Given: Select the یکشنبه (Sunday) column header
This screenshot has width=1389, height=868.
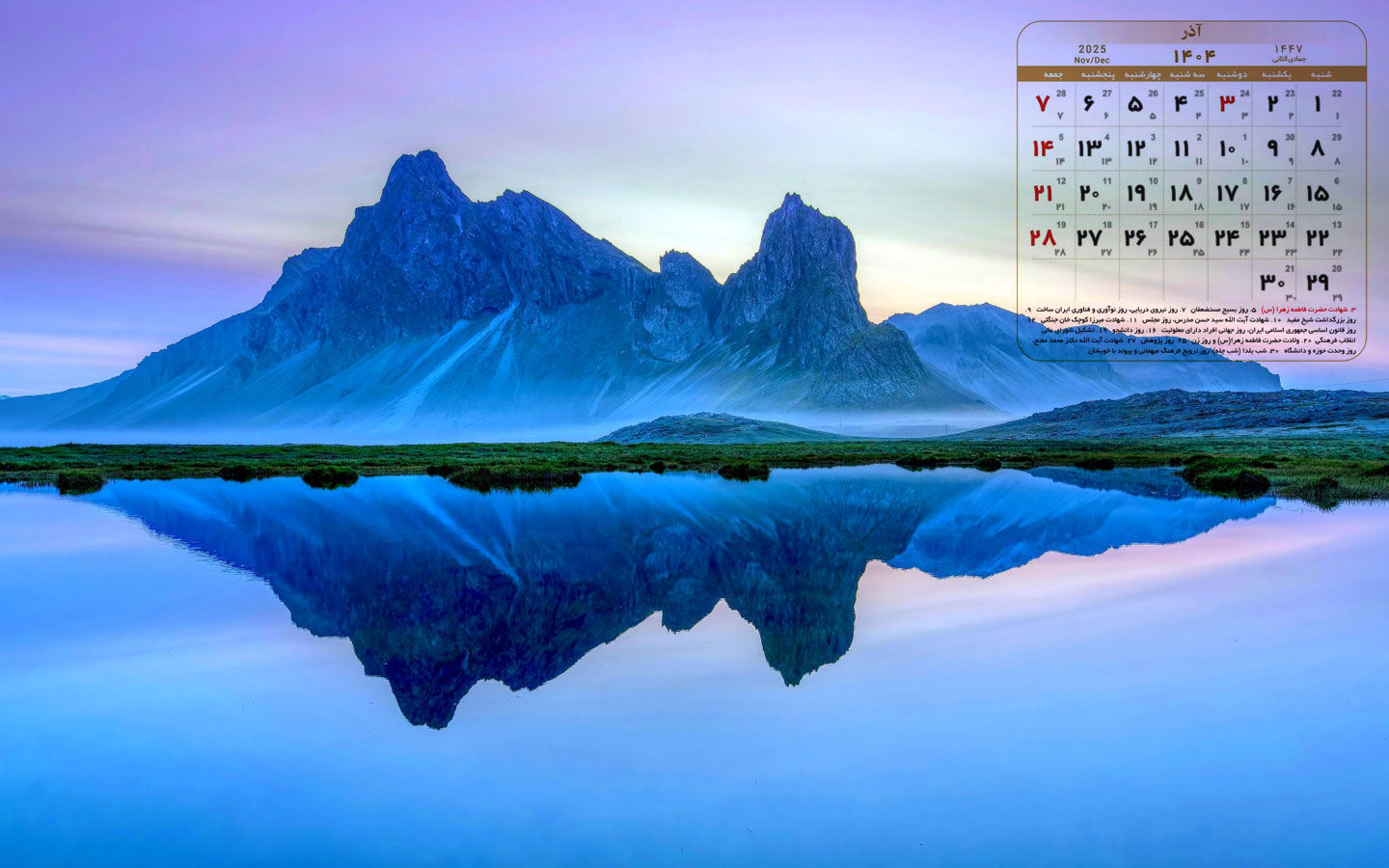Looking at the screenshot, I should (1276, 74).
